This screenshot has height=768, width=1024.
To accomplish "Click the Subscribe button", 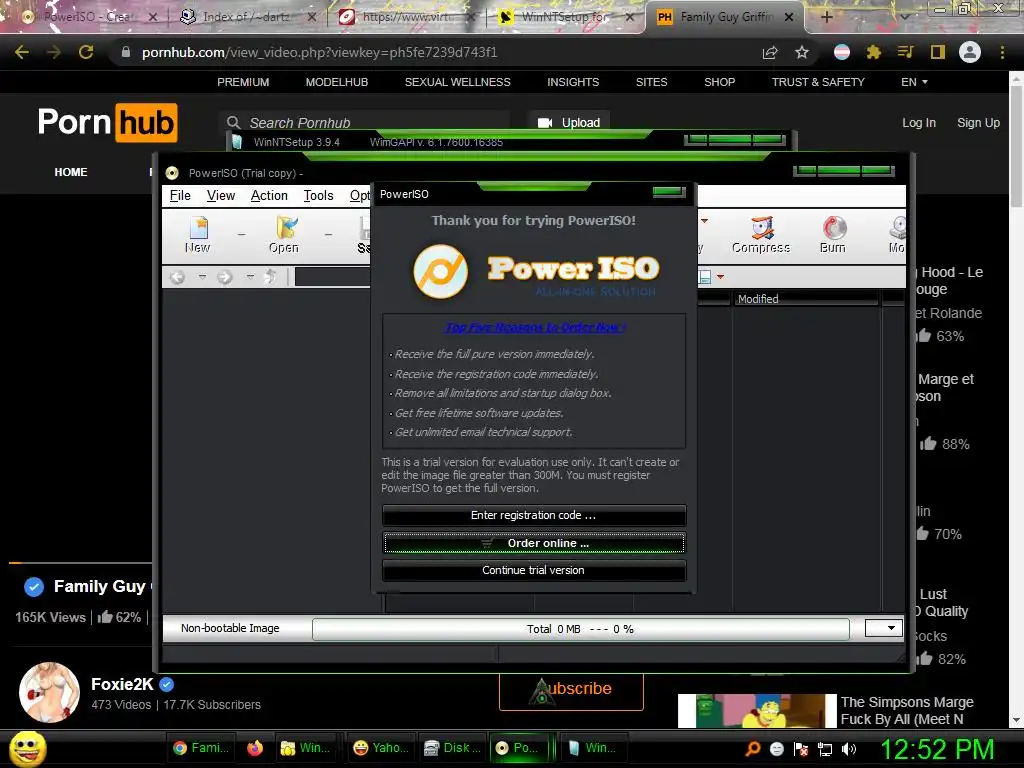I will point(571,691).
